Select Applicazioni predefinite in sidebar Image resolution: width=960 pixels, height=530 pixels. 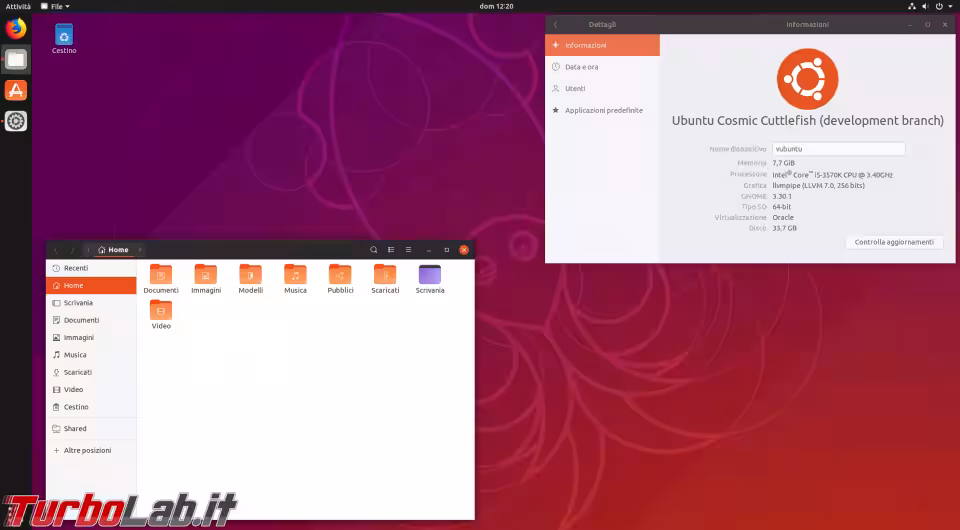coord(602,110)
